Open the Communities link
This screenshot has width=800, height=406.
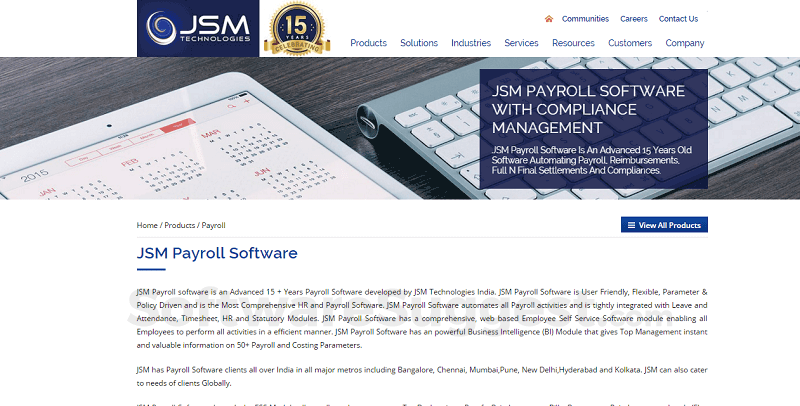coord(585,19)
